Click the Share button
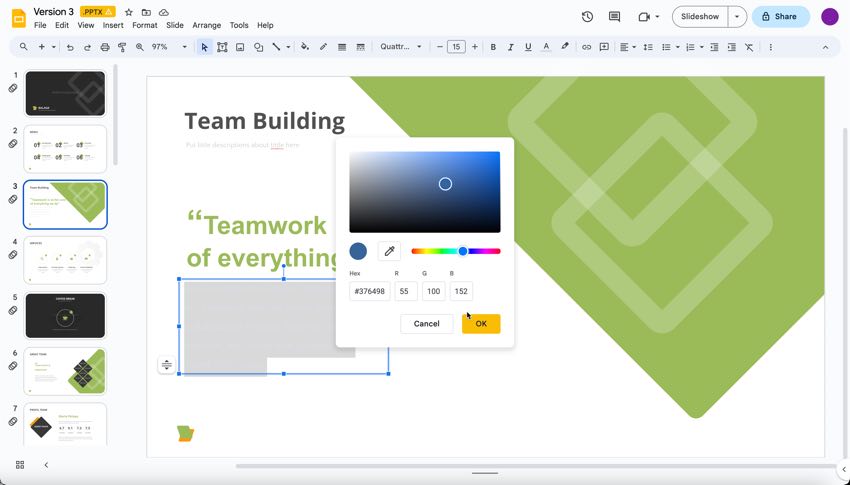This screenshot has width=850, height=485. (781, 17)
